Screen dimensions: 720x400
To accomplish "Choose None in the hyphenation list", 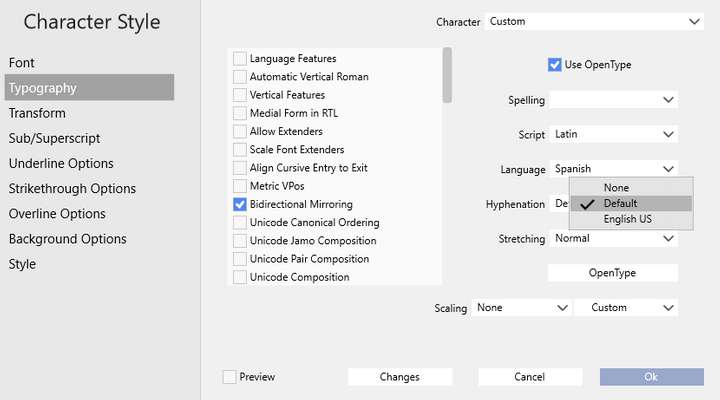I will [616, 187].
